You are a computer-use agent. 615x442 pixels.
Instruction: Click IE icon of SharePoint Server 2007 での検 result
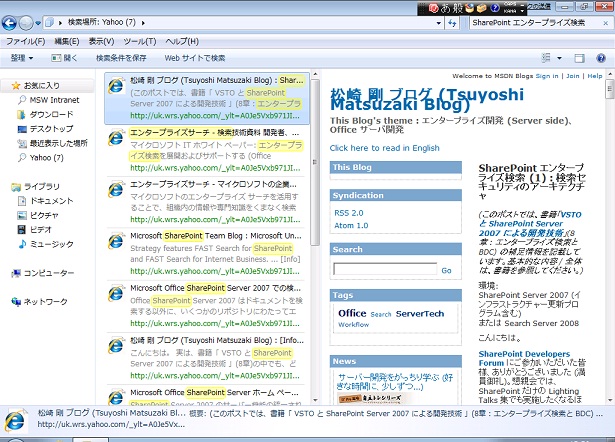click(116, 293)
